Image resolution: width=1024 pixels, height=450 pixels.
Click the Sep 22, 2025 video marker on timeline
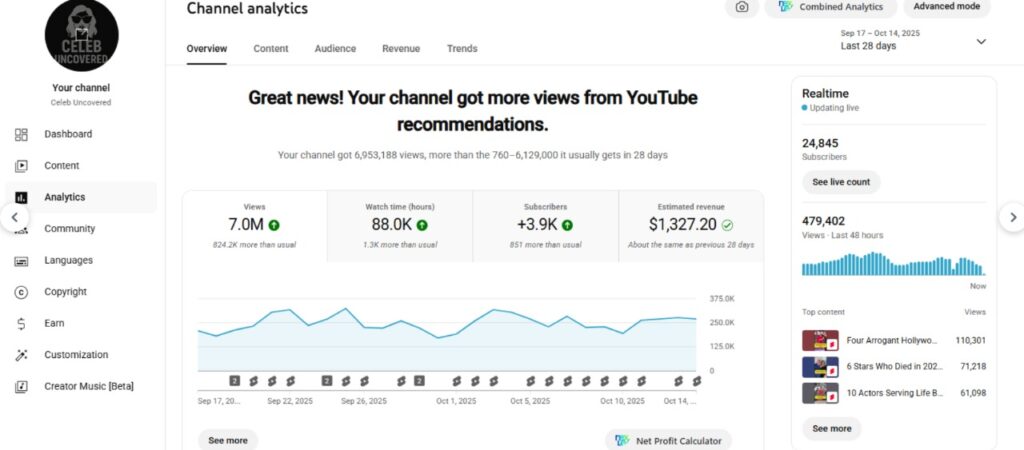click(291, 381)
